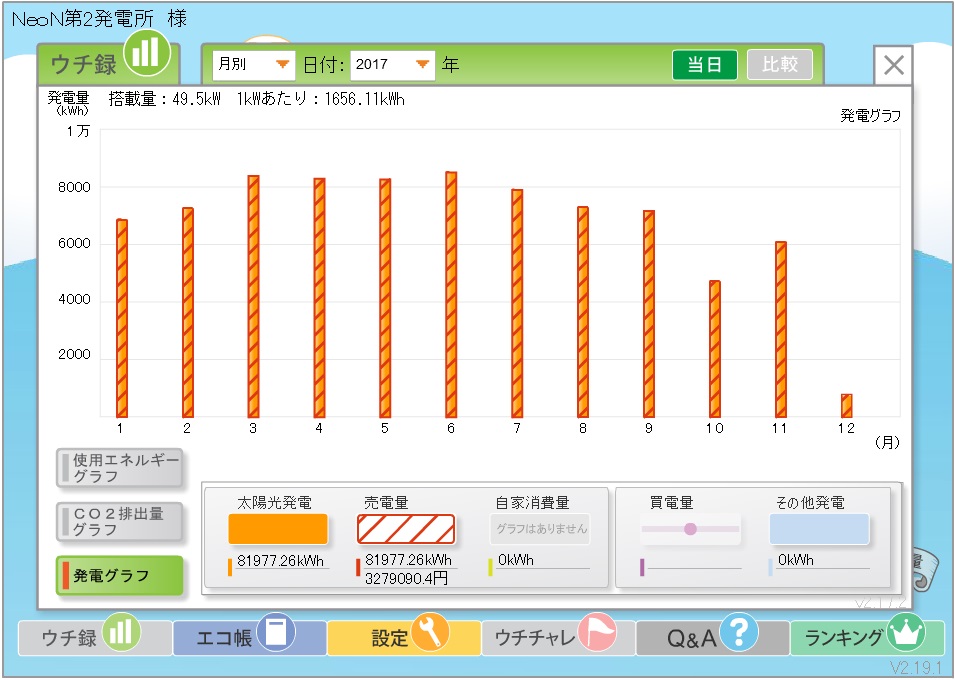
Task: Click the January bar in chart
Action: coord(122,318)
